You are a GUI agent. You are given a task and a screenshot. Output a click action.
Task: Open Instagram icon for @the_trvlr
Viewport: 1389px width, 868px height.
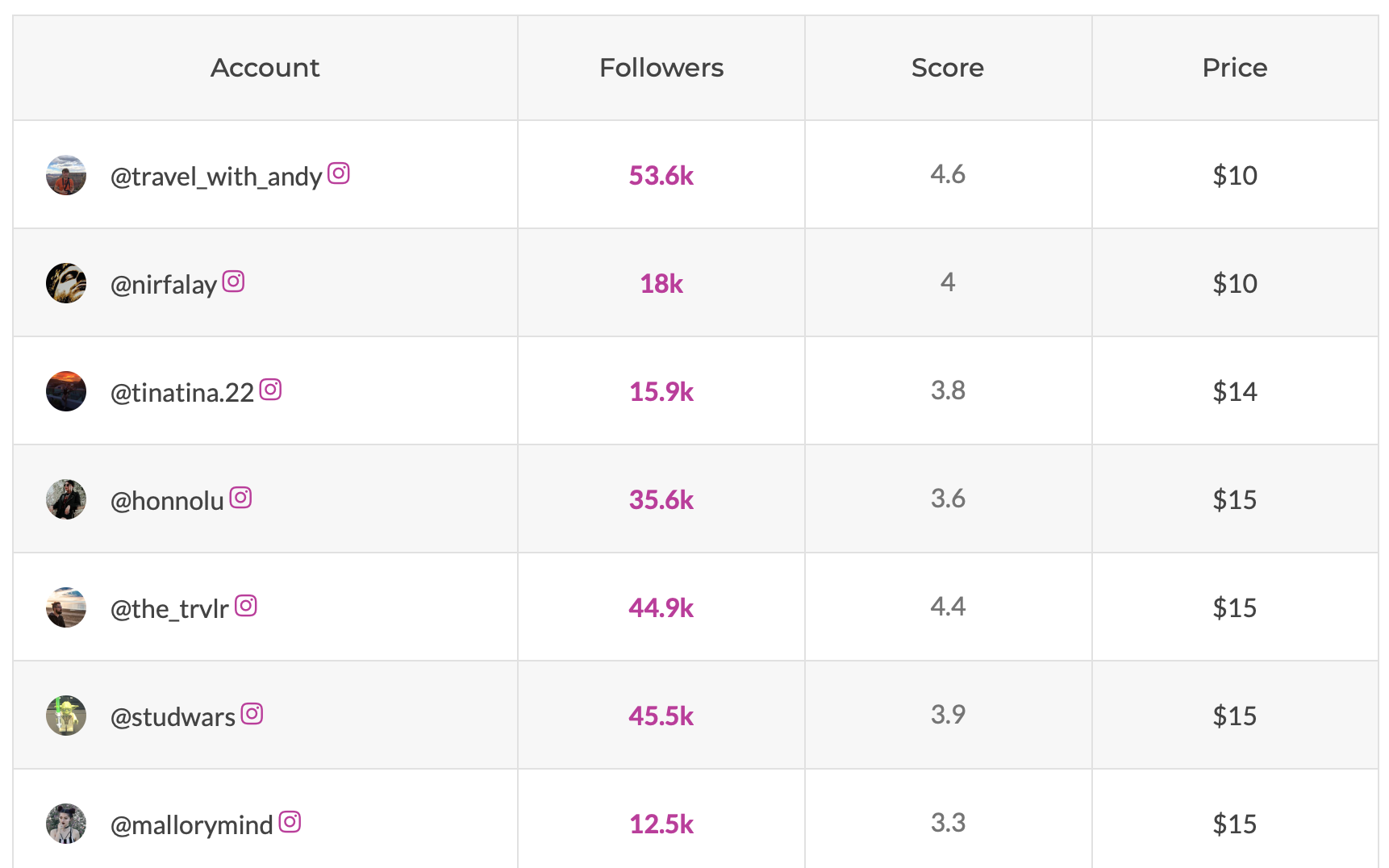click(246, 606)
